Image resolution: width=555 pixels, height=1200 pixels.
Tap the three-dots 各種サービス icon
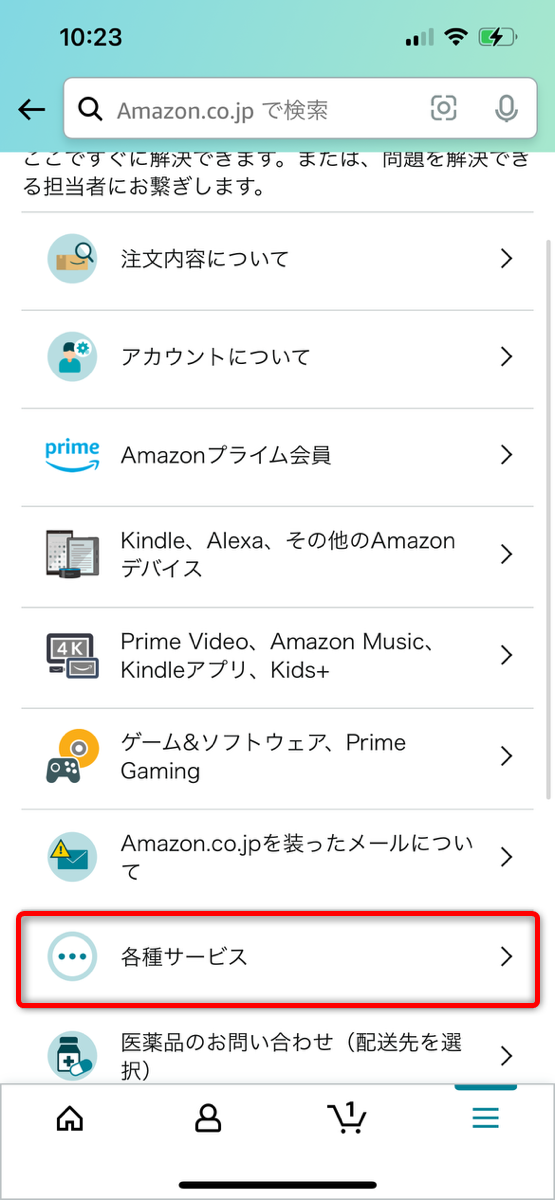coord(73,957)
